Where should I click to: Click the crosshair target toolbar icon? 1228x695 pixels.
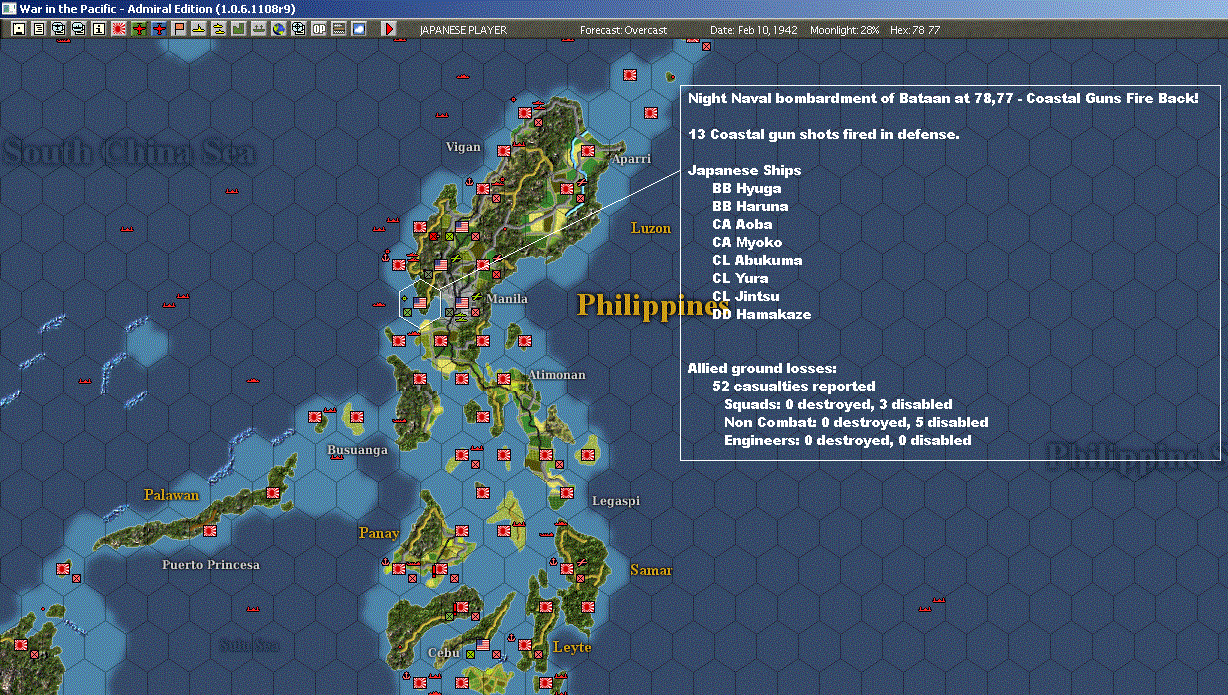click(x=299, y=29)
